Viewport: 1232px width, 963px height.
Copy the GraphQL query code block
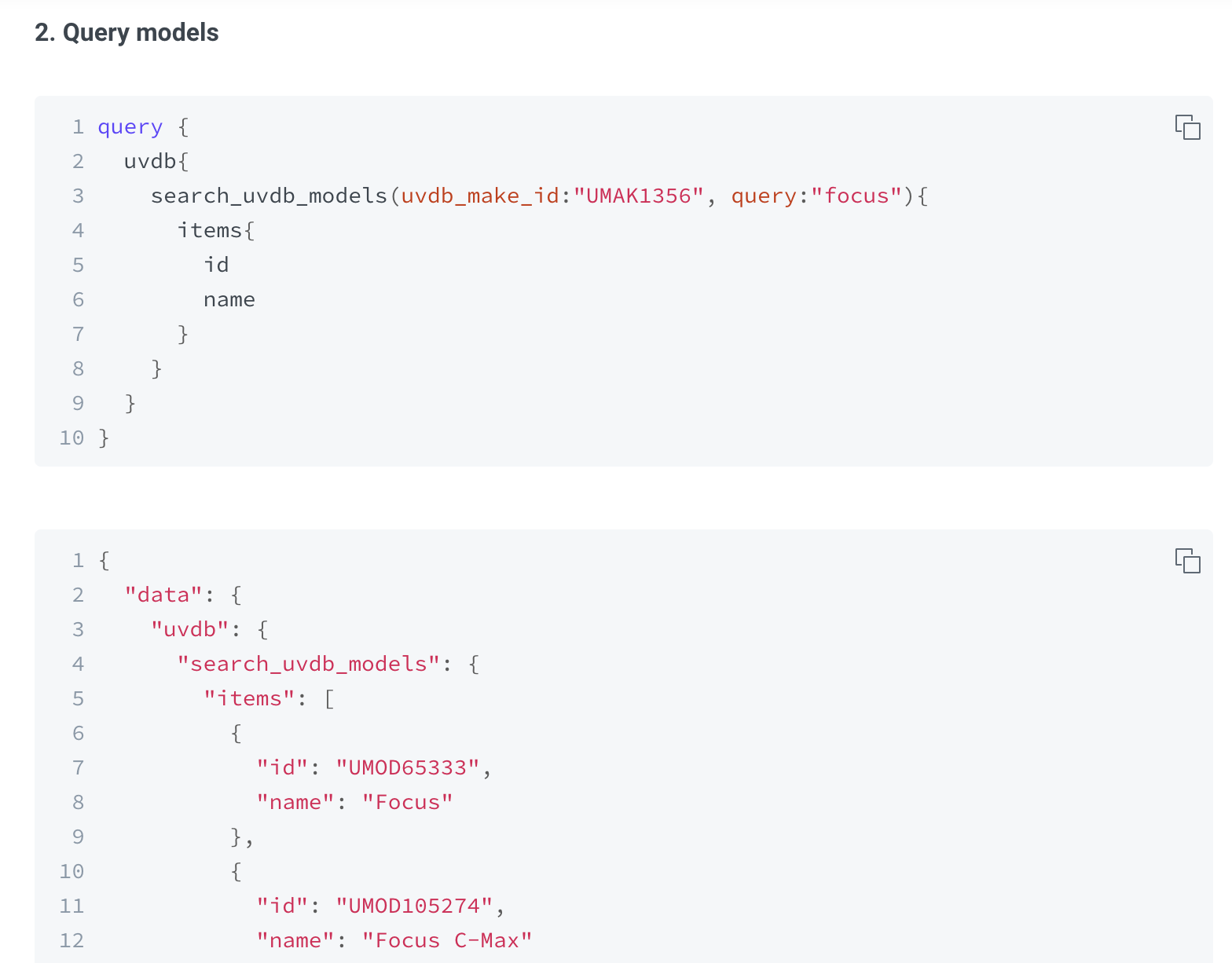1187,126
